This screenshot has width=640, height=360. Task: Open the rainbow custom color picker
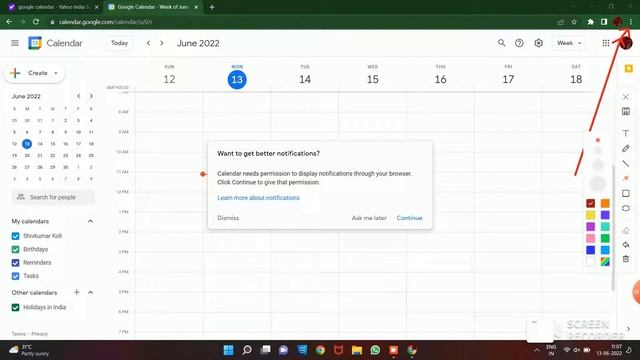pos(605,262)
